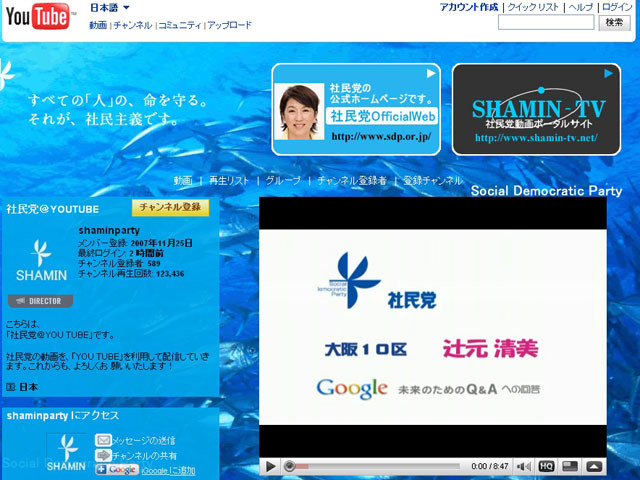Switch to the グループ tab
This screenshot has height=480, width=640.
[283, 180]
